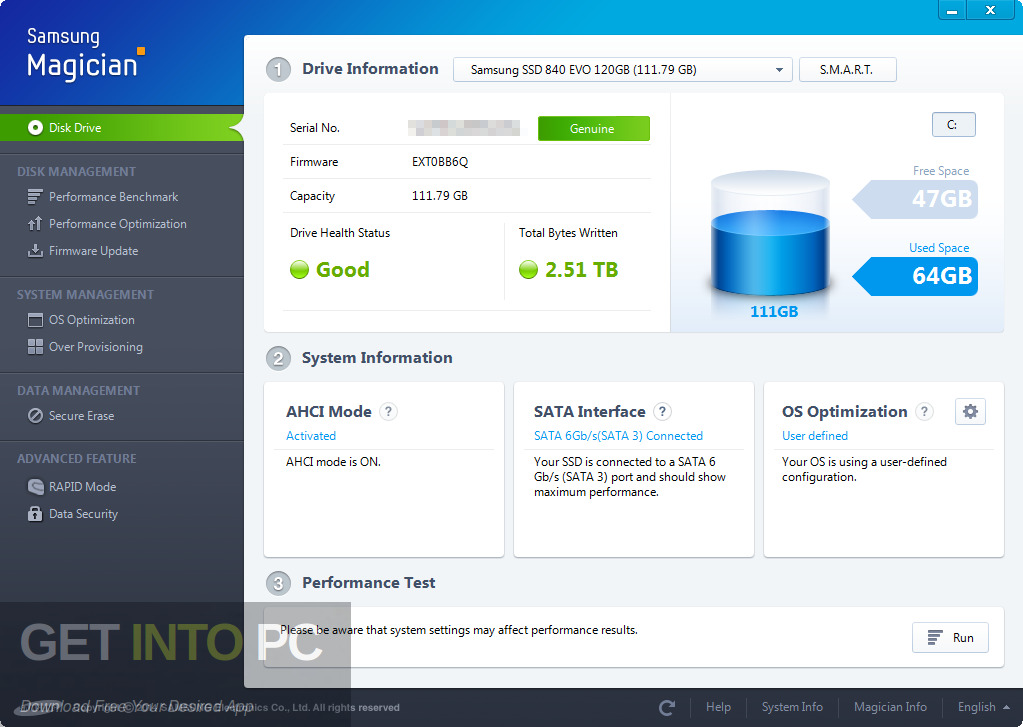
Task: Open Data Security feature
Action: pos(83,514)
